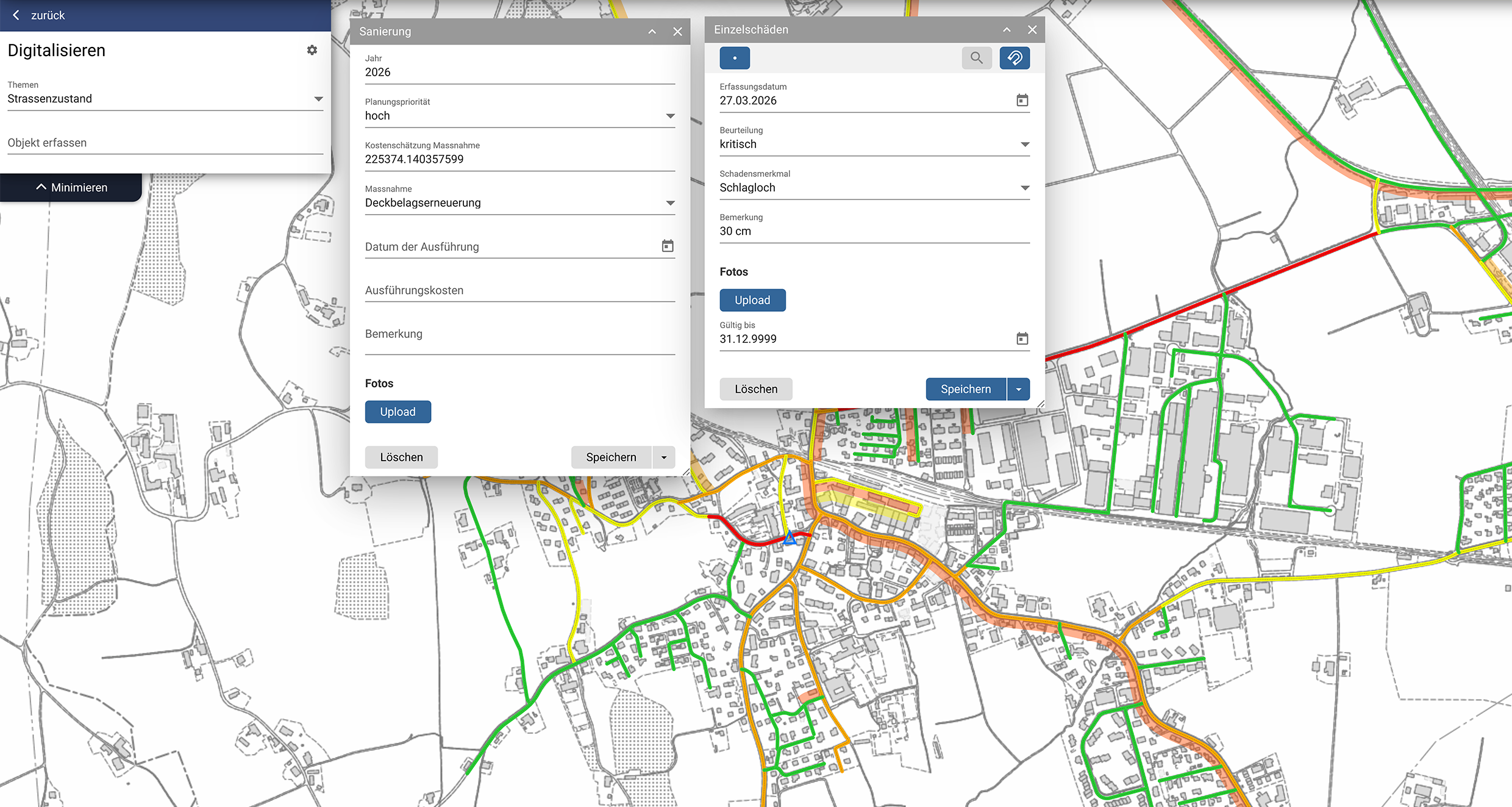Open the Datum der Ausführung calendar icon
The height and width of the screenshot is (807, 1512).
point(668,246)
